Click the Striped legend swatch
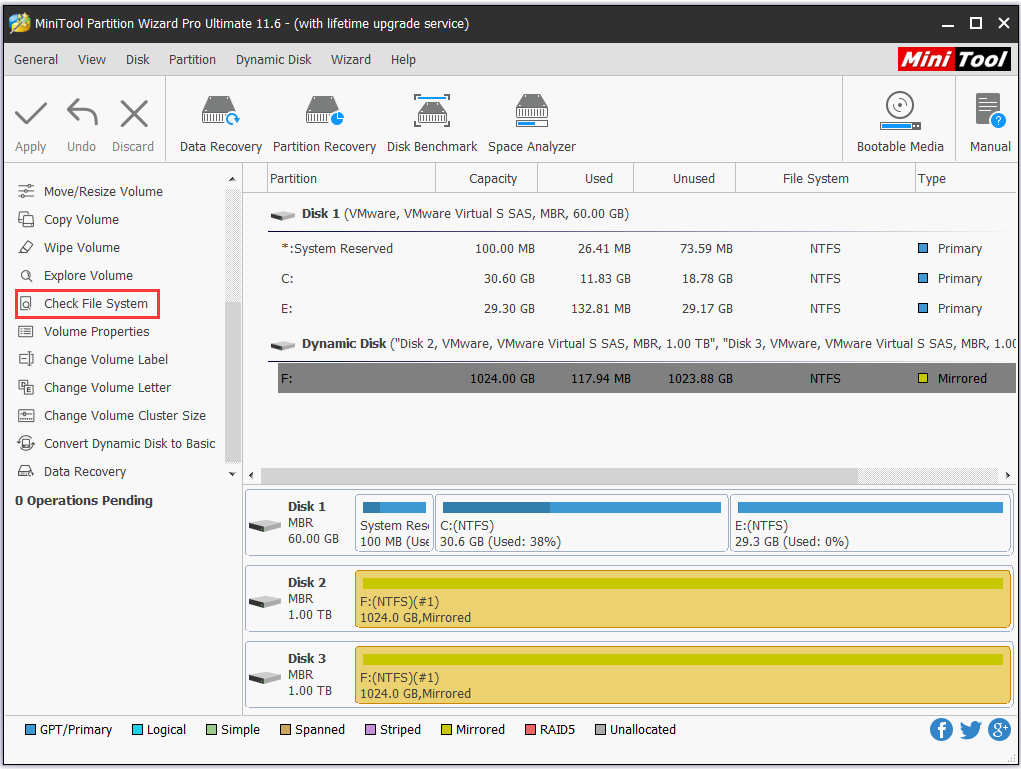Viewport: 1021px width, 769px height. click(371, 730)
